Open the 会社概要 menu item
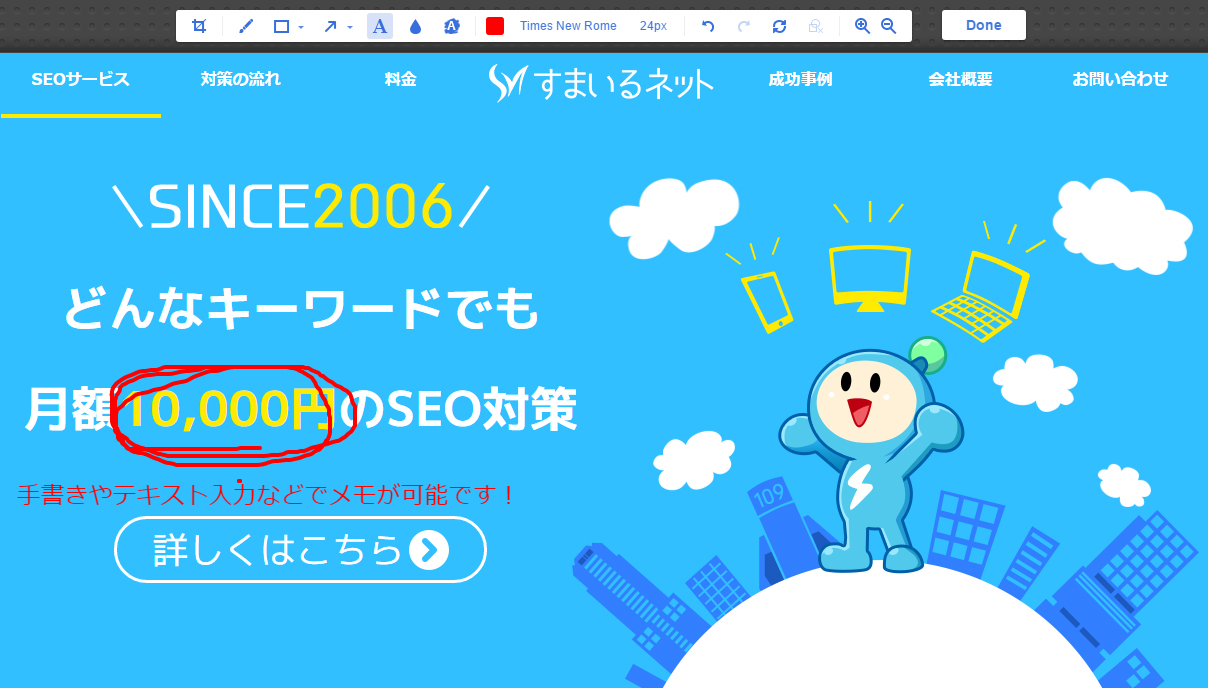 [960, 79]
